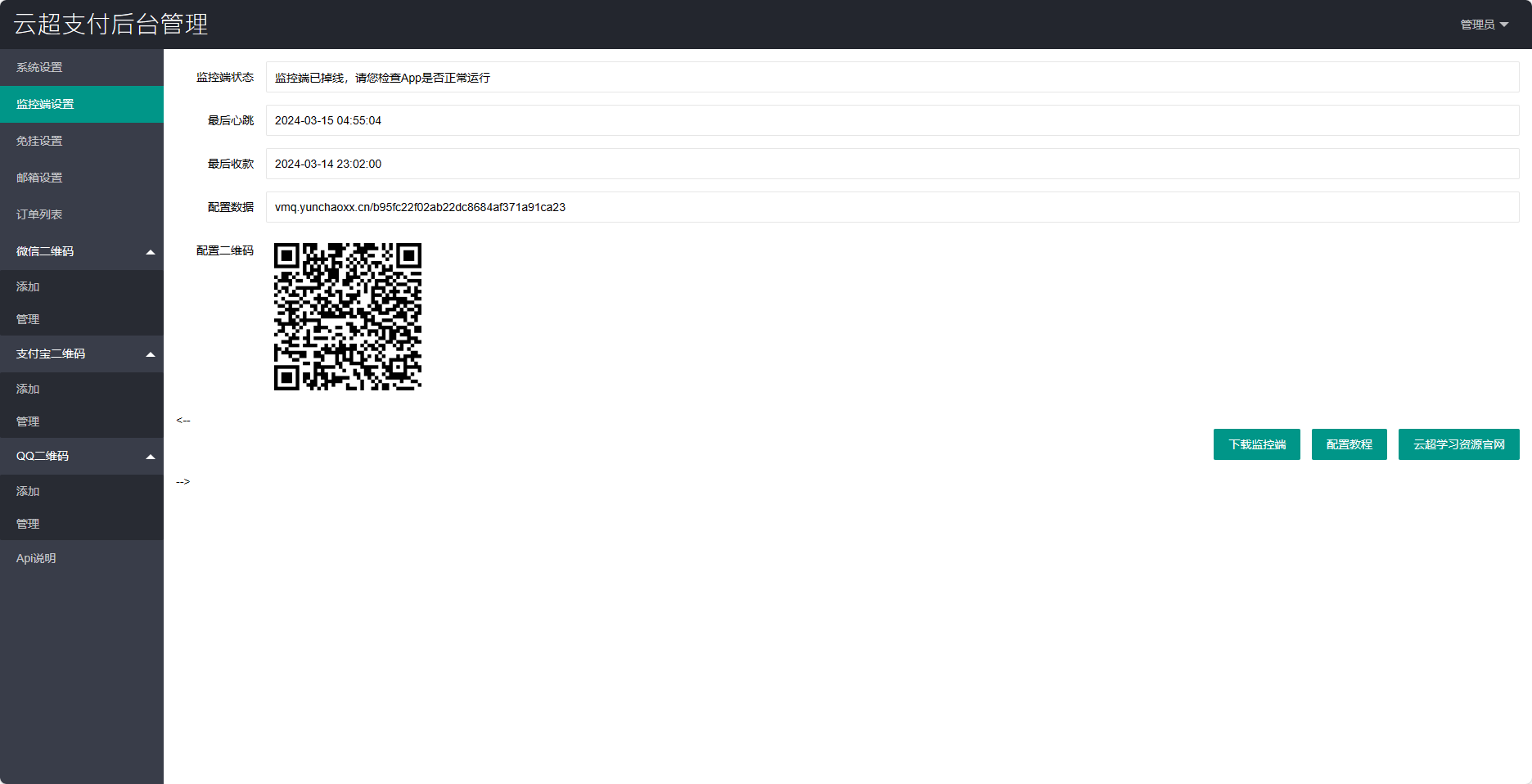This screenshot has height=784, width=1532.
Task: Click 管理 under 微信二维码
Action: click(x=28, y=319)
